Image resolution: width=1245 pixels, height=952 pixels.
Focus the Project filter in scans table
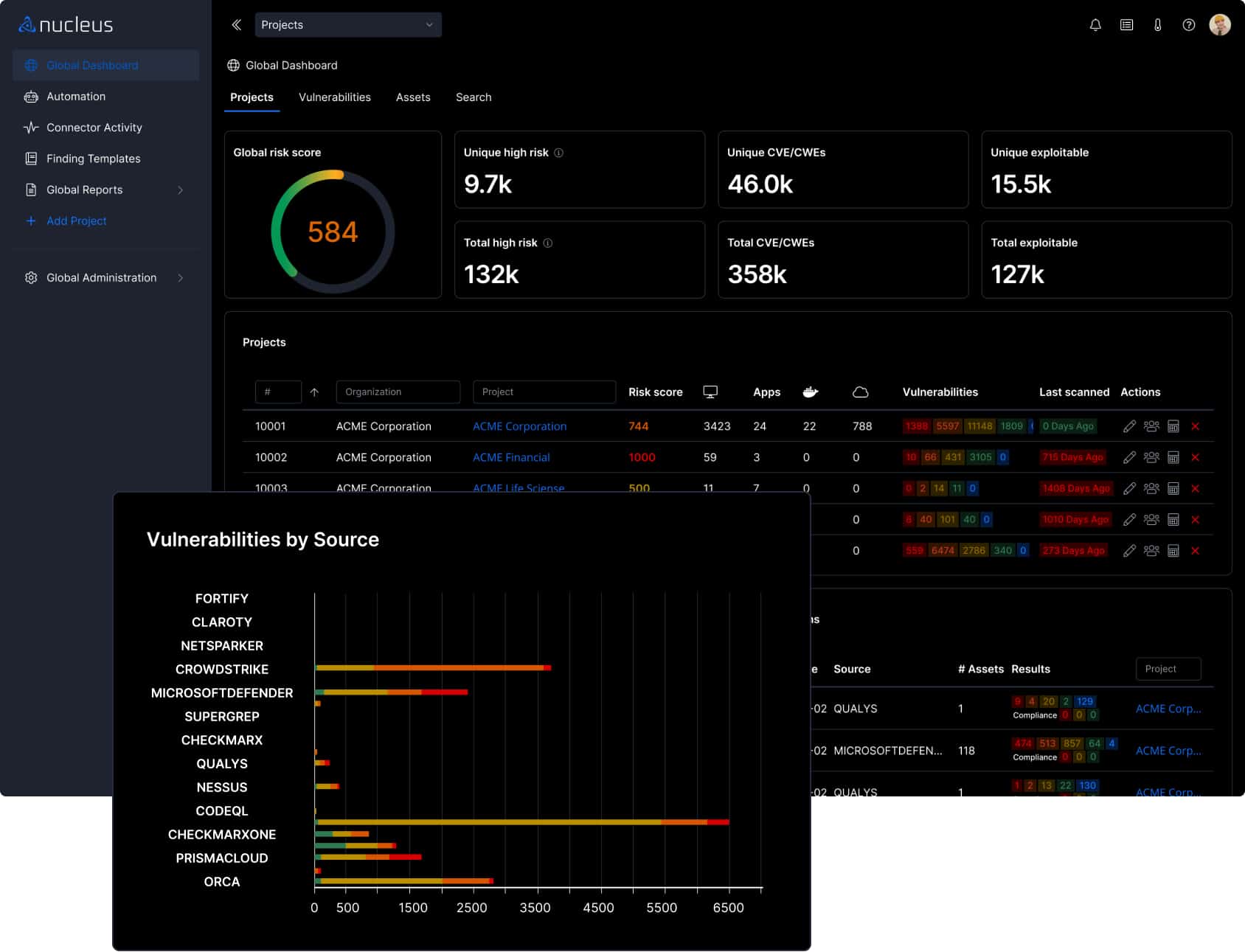click(x=1168, y=669)
